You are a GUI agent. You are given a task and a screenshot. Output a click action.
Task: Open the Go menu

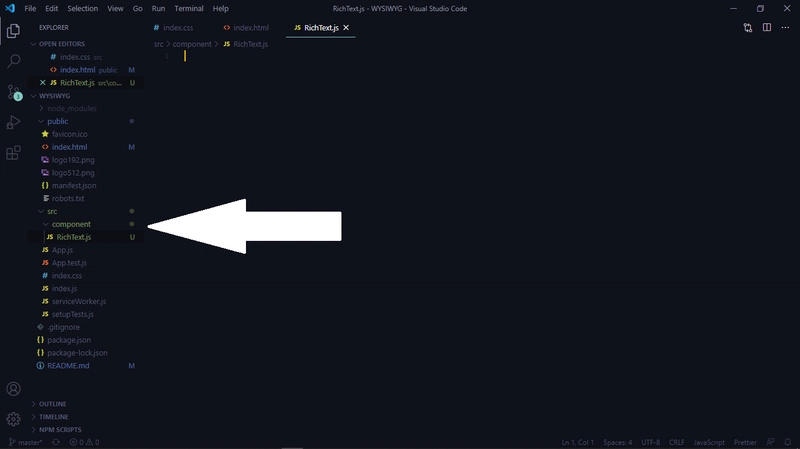click(138, 9)
